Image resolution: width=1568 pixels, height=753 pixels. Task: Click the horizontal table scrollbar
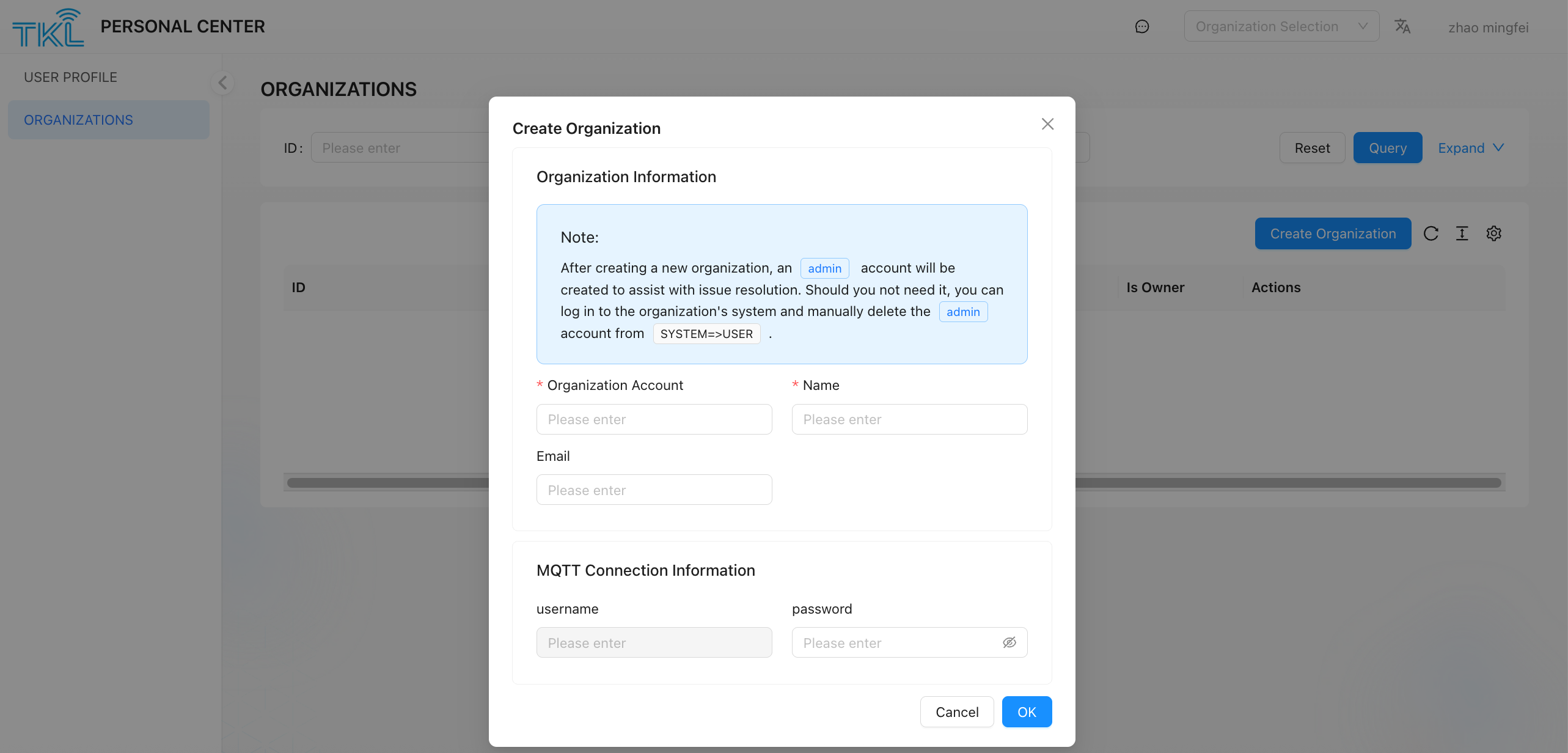pyautogui.click(x=1283, y=483)
